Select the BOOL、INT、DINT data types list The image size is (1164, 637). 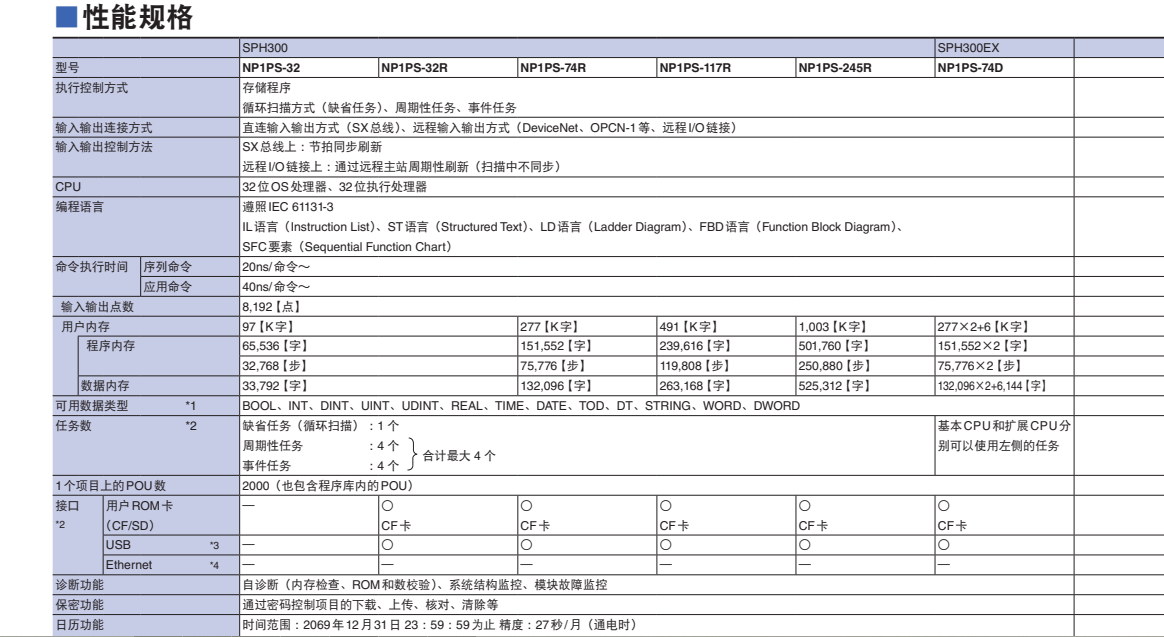coord(521,406)
